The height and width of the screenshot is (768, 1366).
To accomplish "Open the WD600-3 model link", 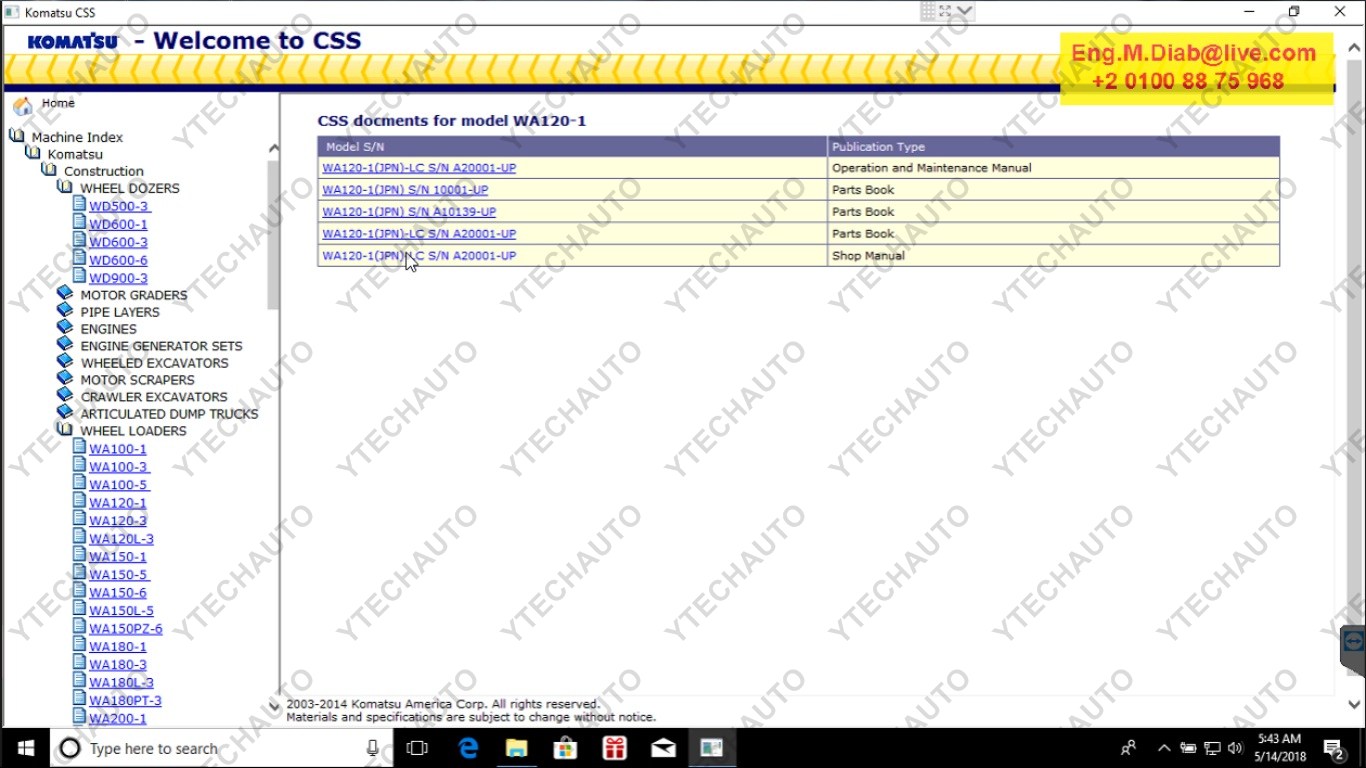I will coord(118,242).
